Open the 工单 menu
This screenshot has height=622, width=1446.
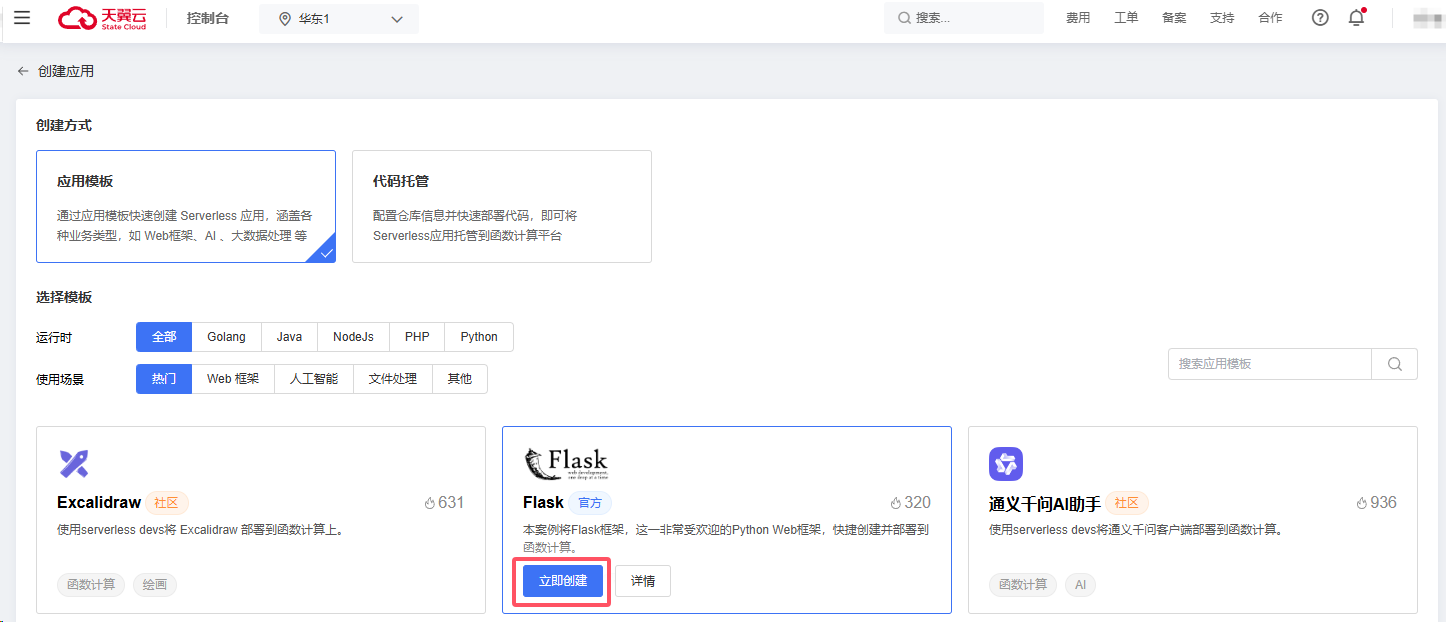[1126, 18]
